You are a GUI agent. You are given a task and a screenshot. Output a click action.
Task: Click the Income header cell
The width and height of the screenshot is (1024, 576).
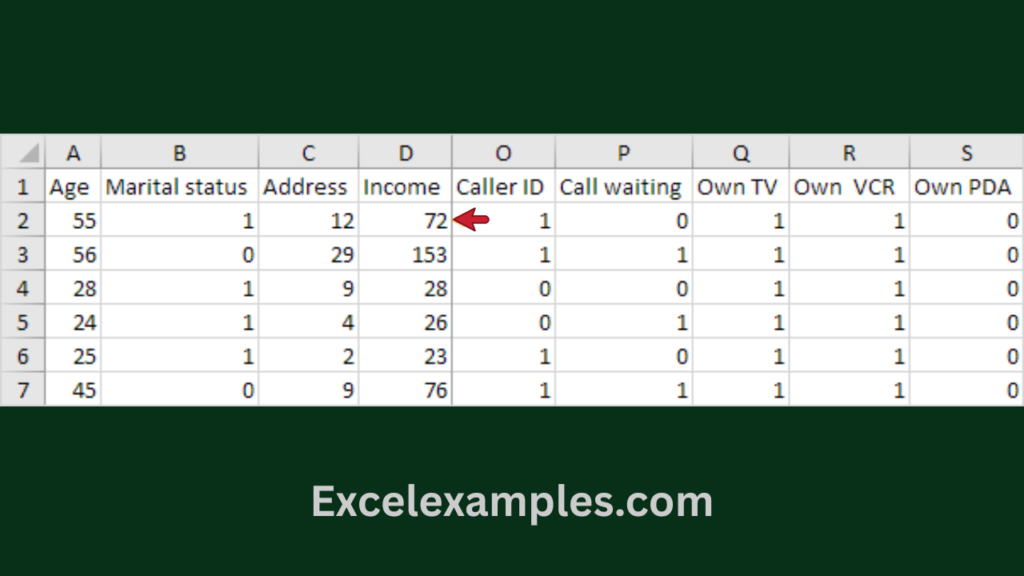pyautogui.click(x=401, y=187)
